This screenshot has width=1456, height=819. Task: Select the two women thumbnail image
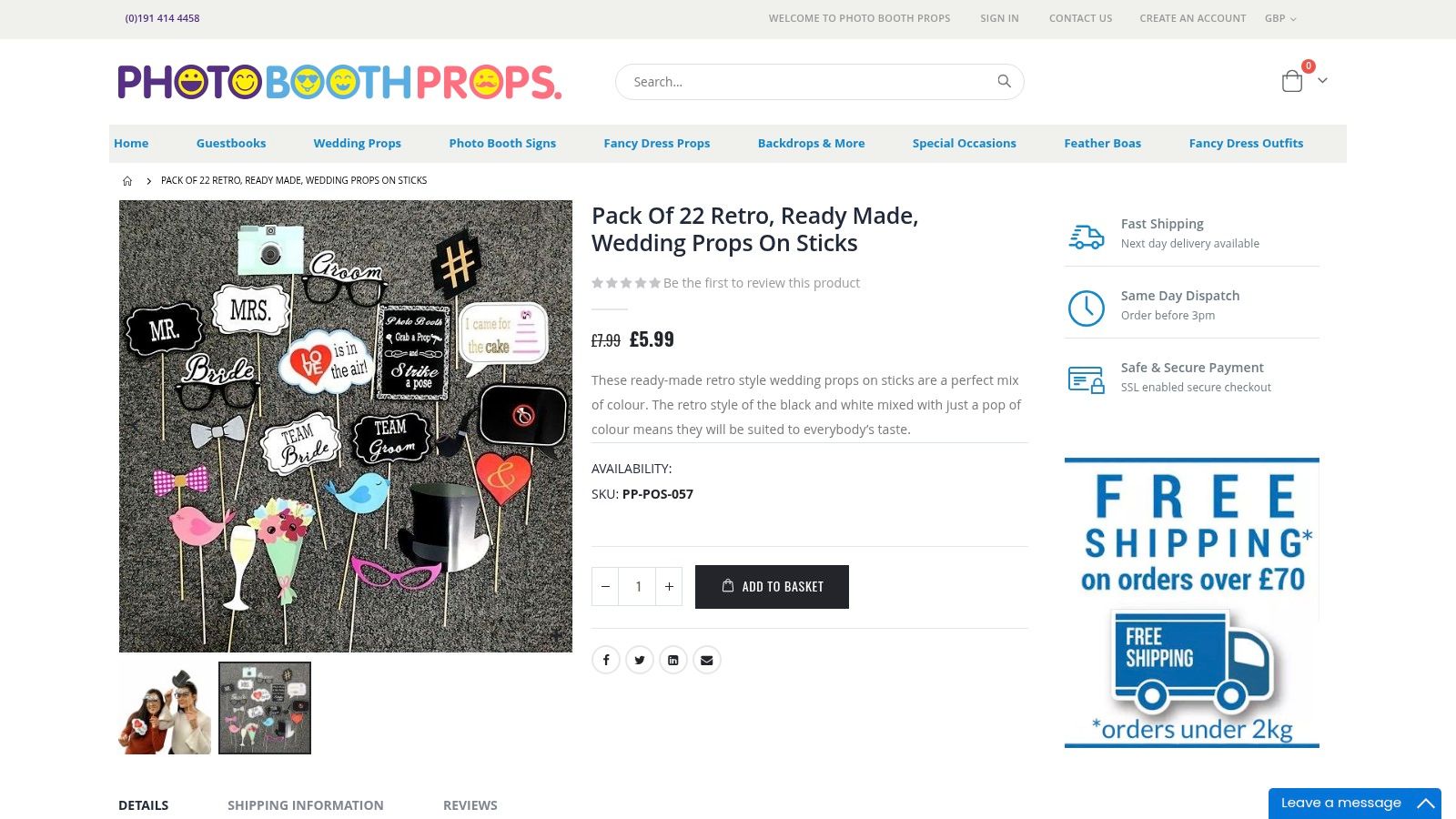(x=165, y=708)
